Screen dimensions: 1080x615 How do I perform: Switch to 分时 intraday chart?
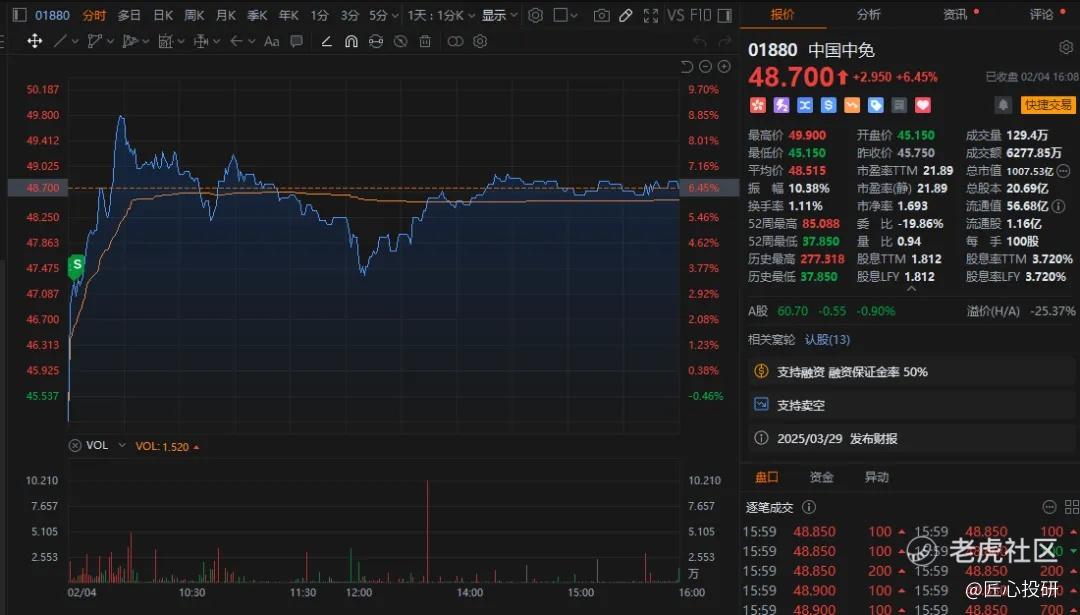point(94,15)
